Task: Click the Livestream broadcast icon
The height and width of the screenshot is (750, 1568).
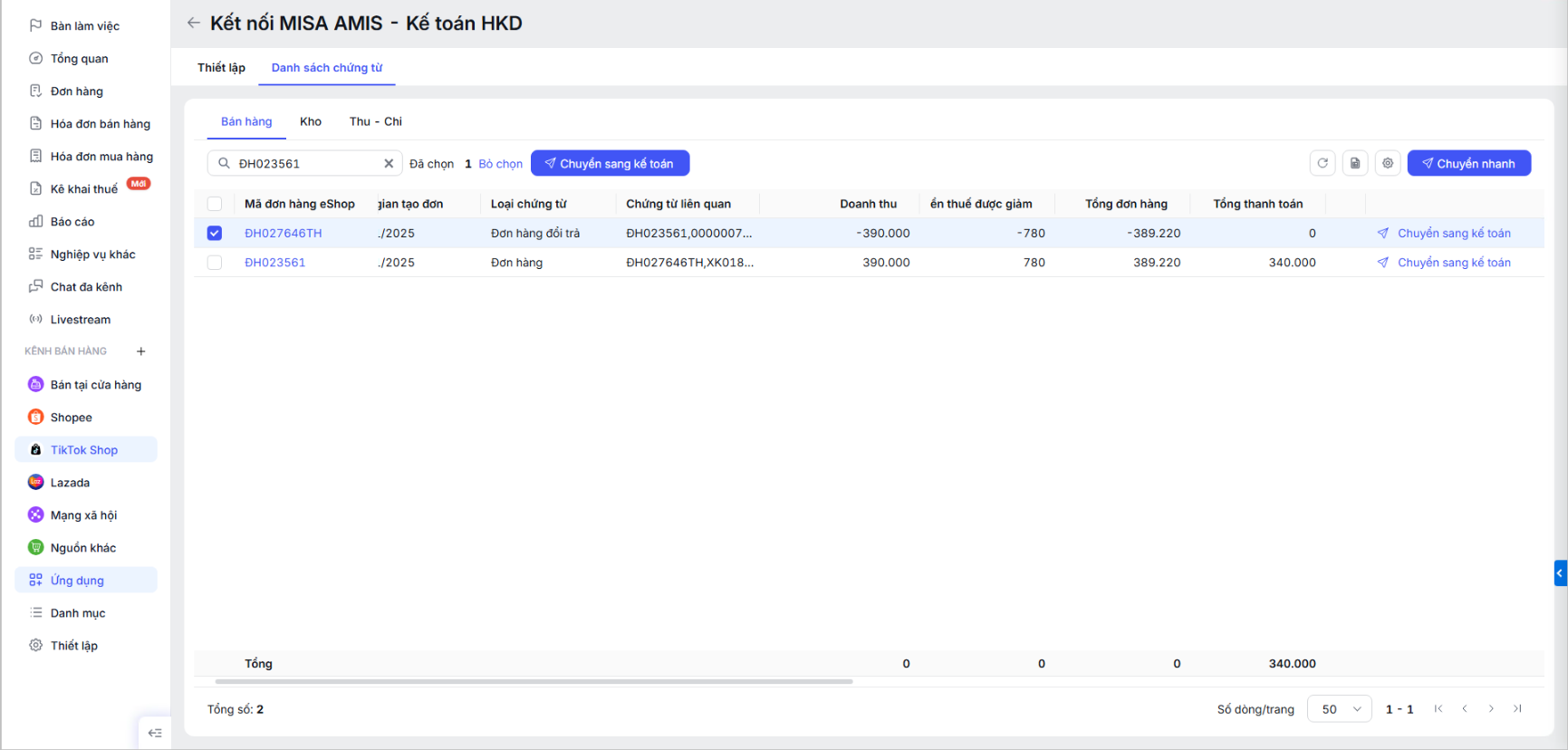Action: [35, 319]
